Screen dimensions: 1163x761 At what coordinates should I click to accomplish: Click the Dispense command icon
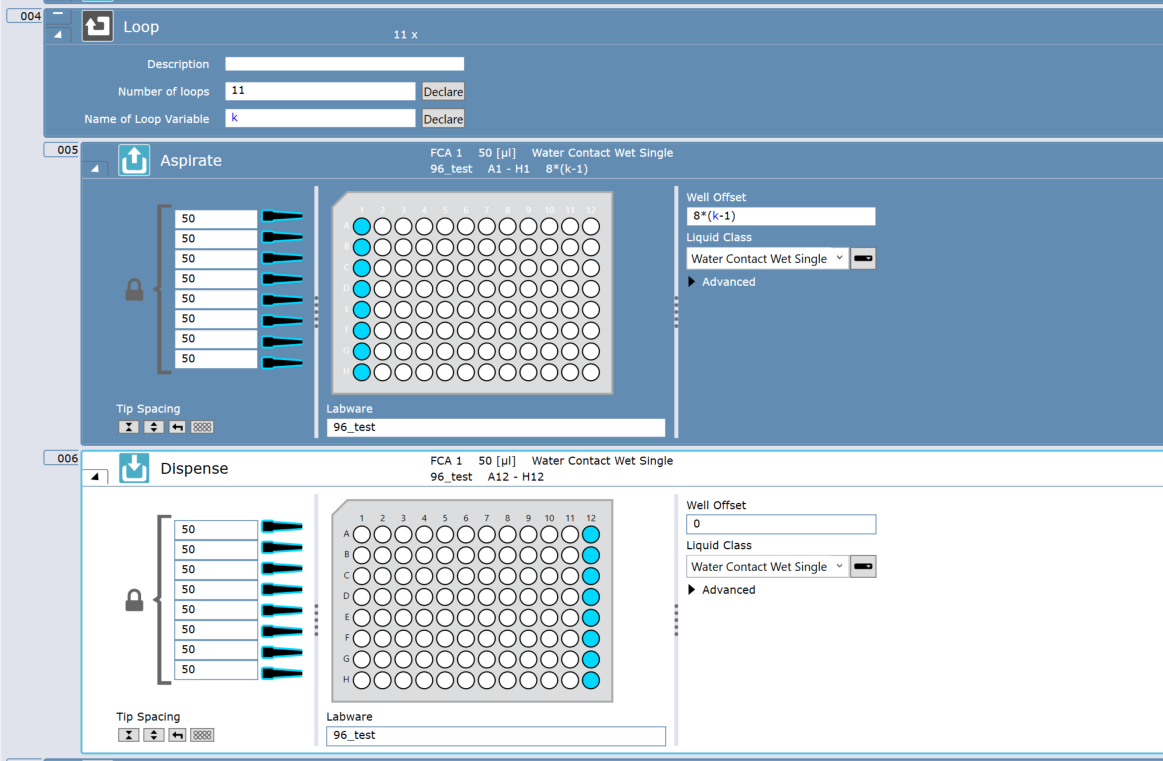point(134,468)
